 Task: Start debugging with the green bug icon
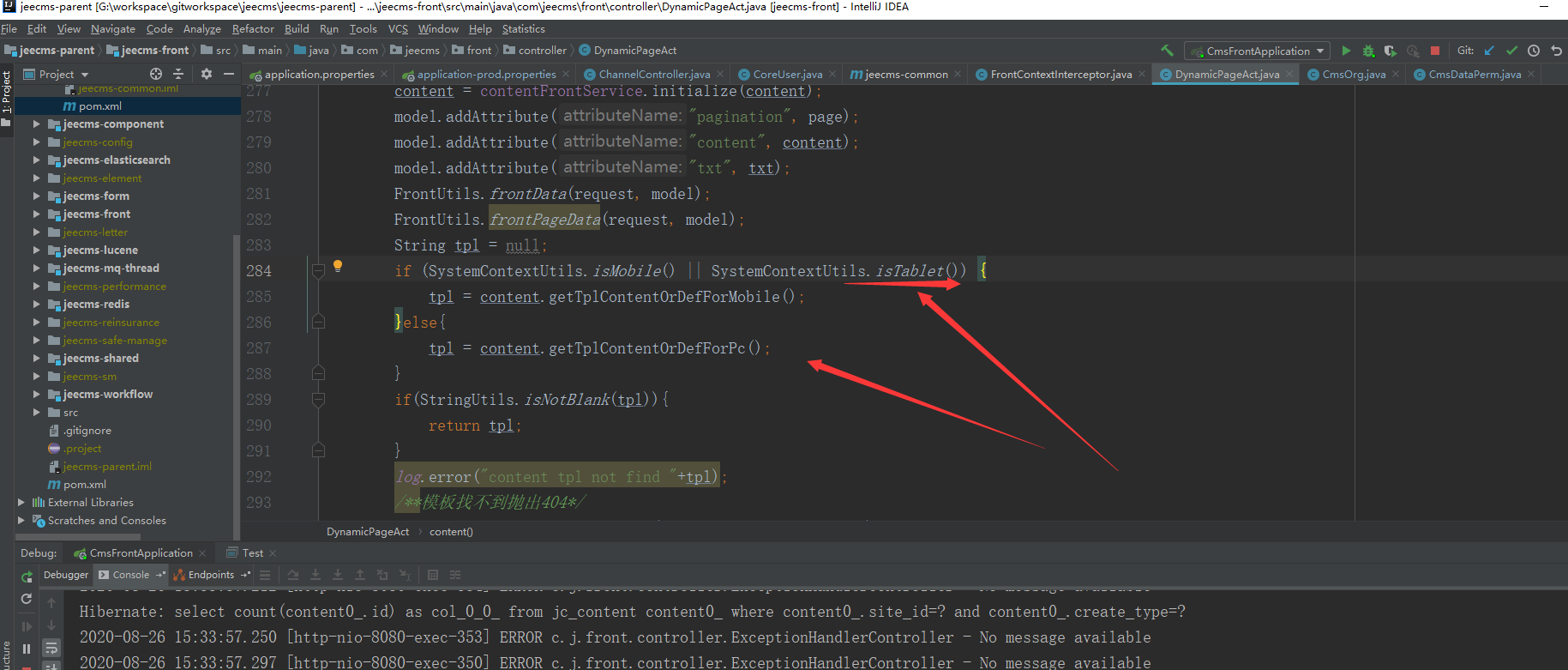click(x=1368, y=51)
